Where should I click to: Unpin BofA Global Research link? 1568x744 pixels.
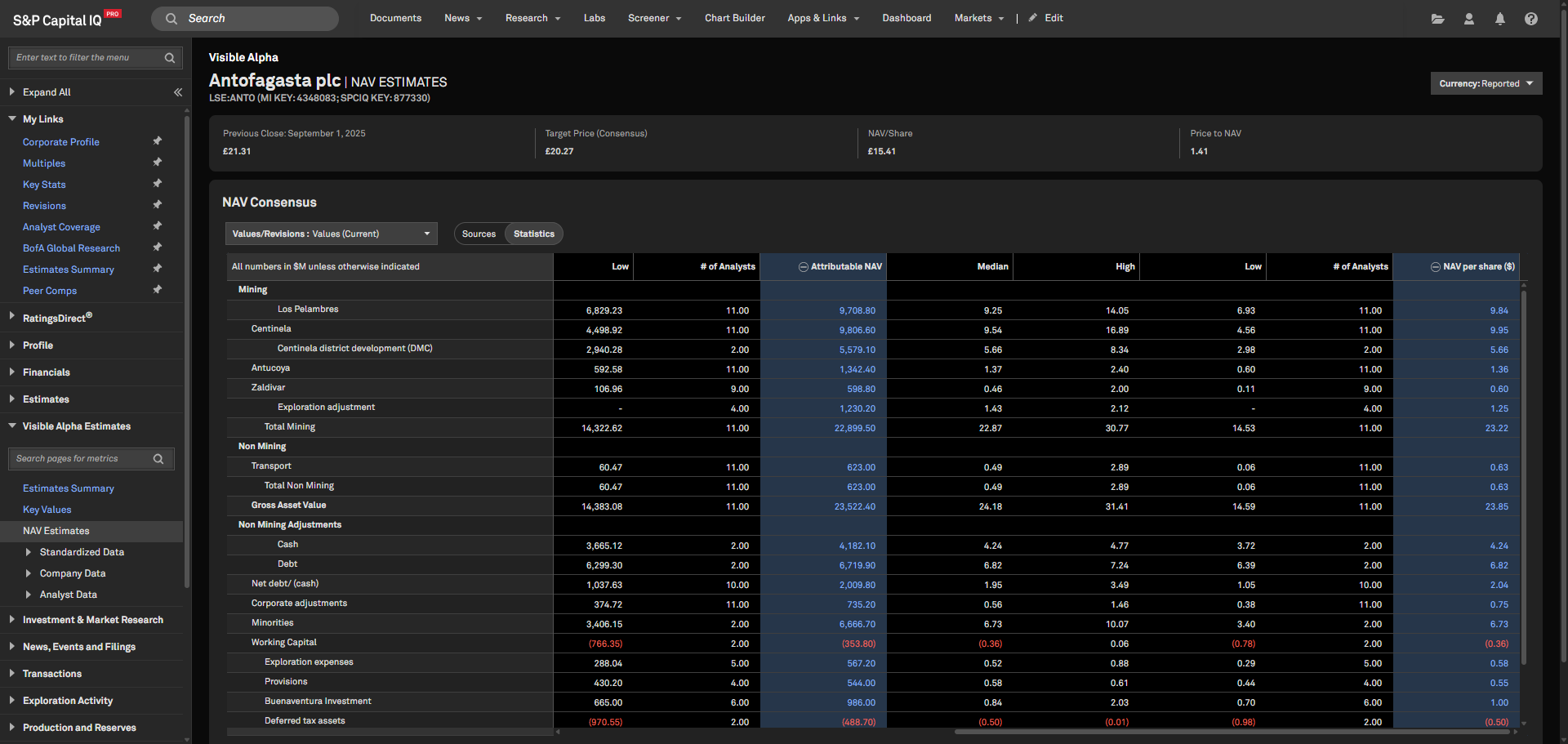[158, 247]
